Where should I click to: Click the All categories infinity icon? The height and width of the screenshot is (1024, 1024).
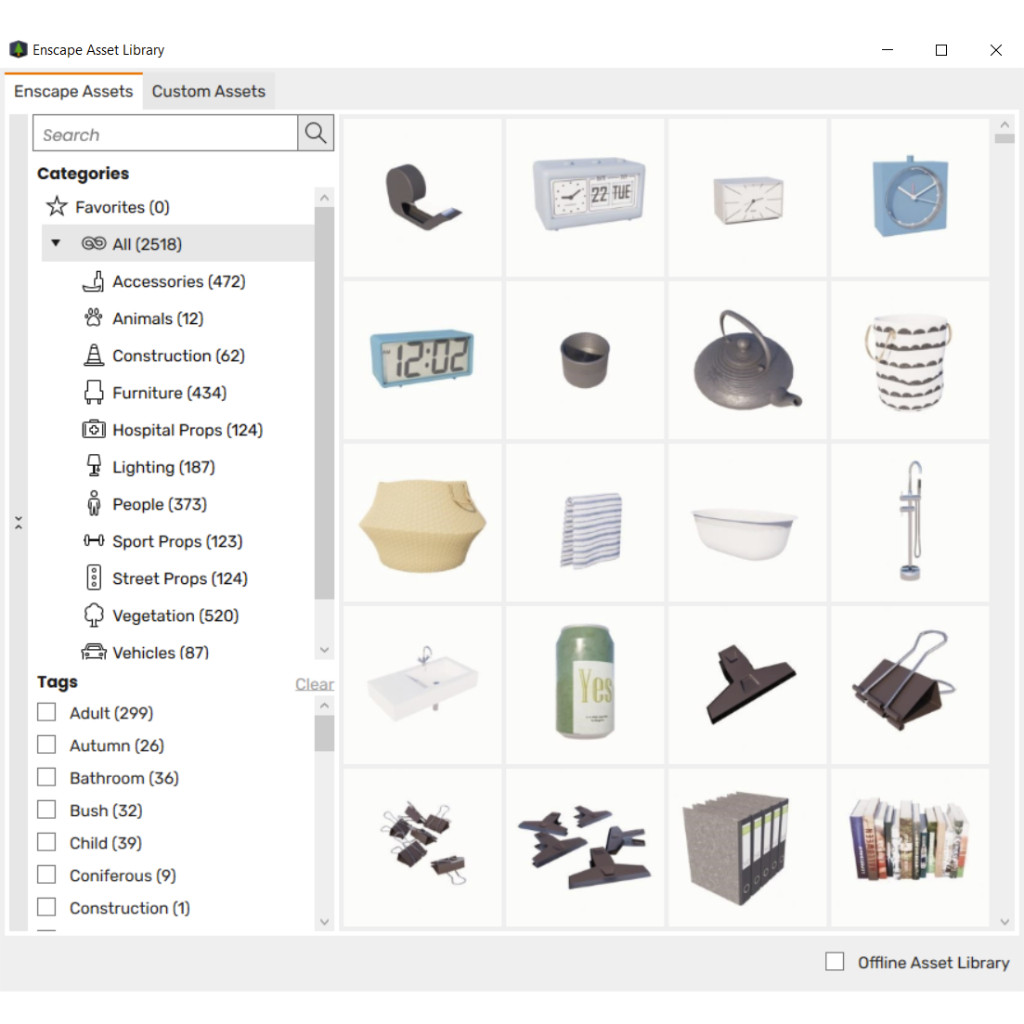pos(93,244)
